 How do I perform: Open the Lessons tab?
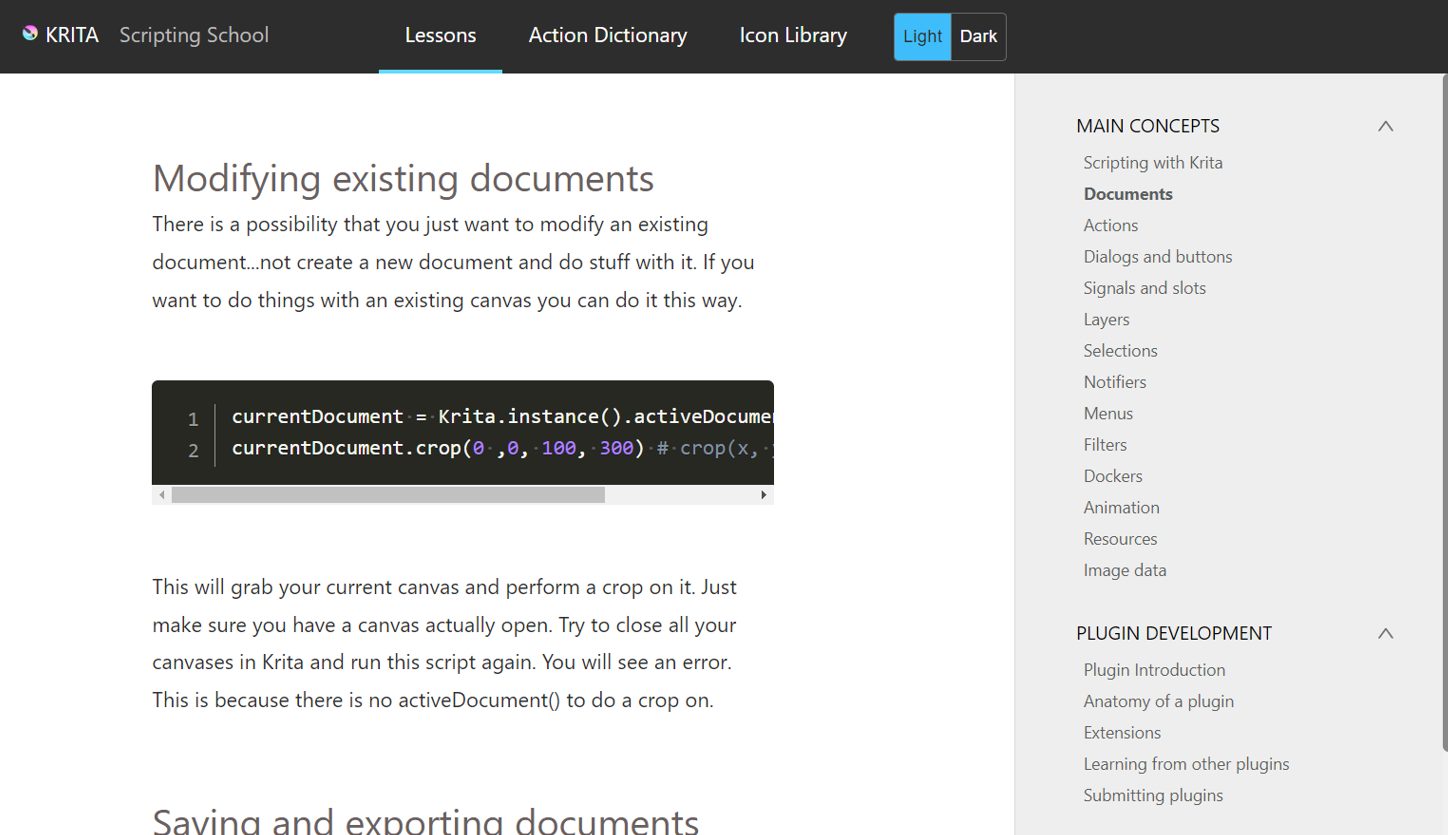pyautogui.click(x=440, y=36)
